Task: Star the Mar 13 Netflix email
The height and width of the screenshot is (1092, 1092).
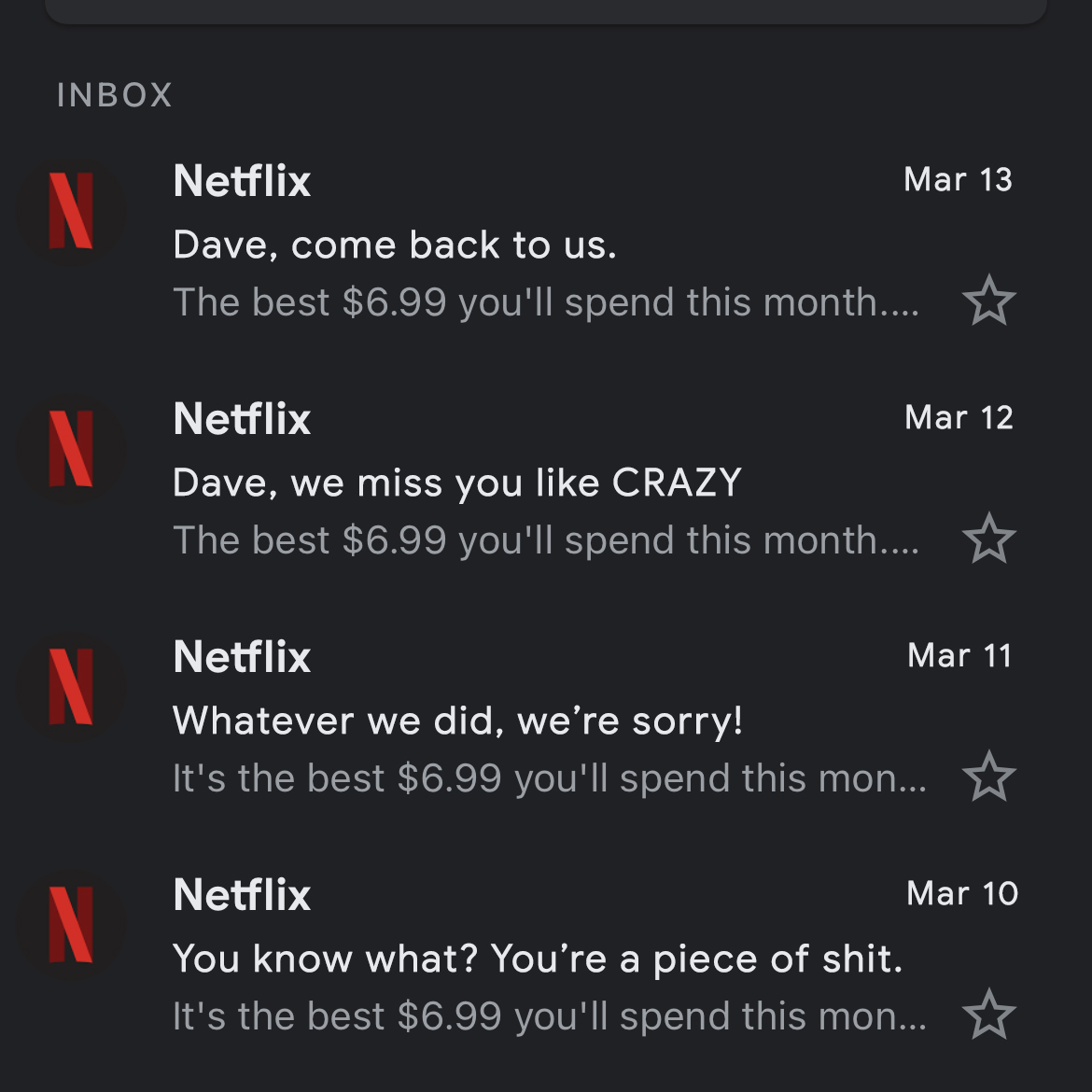Action: point(989,301)
